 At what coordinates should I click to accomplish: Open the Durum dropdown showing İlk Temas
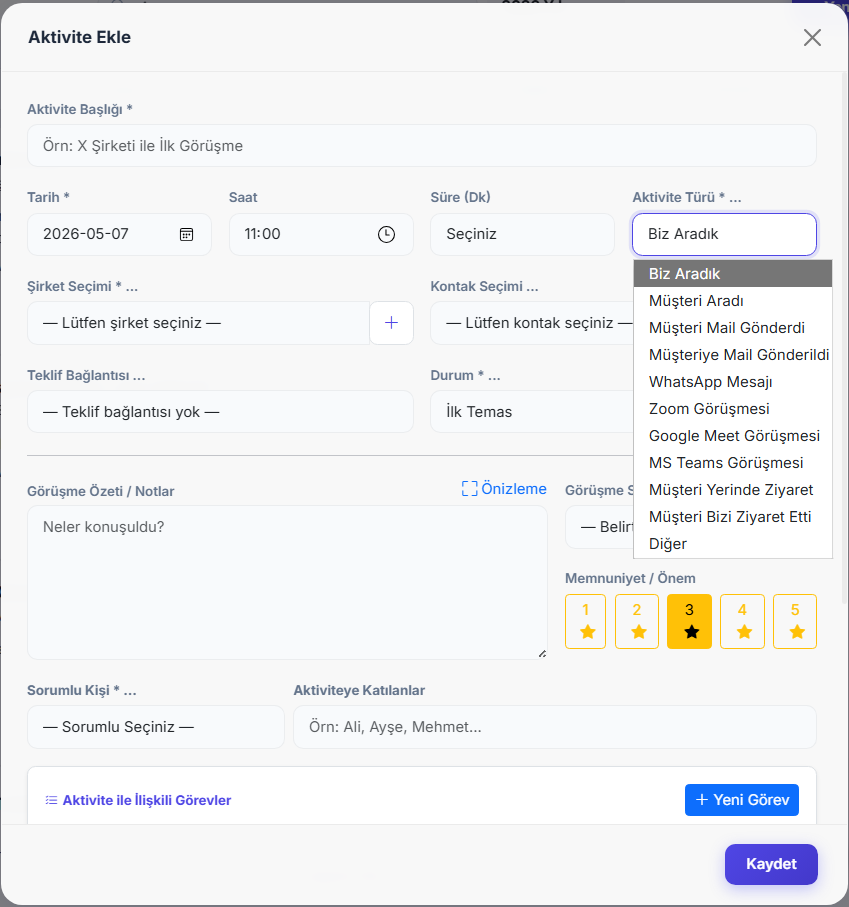point(532,412)
